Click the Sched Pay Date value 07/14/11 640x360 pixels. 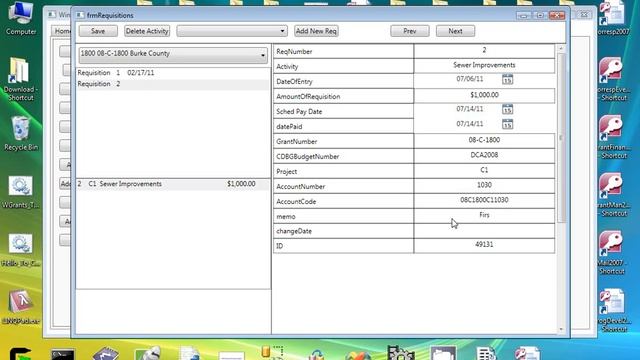coord(470,109)
